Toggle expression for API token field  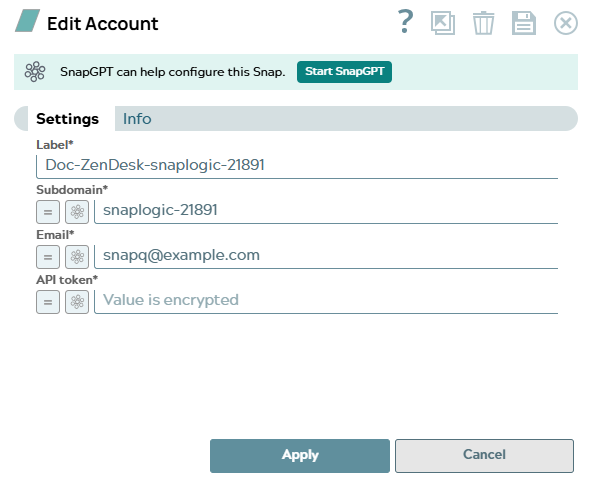pyautogui.click(x=48, y=302)
